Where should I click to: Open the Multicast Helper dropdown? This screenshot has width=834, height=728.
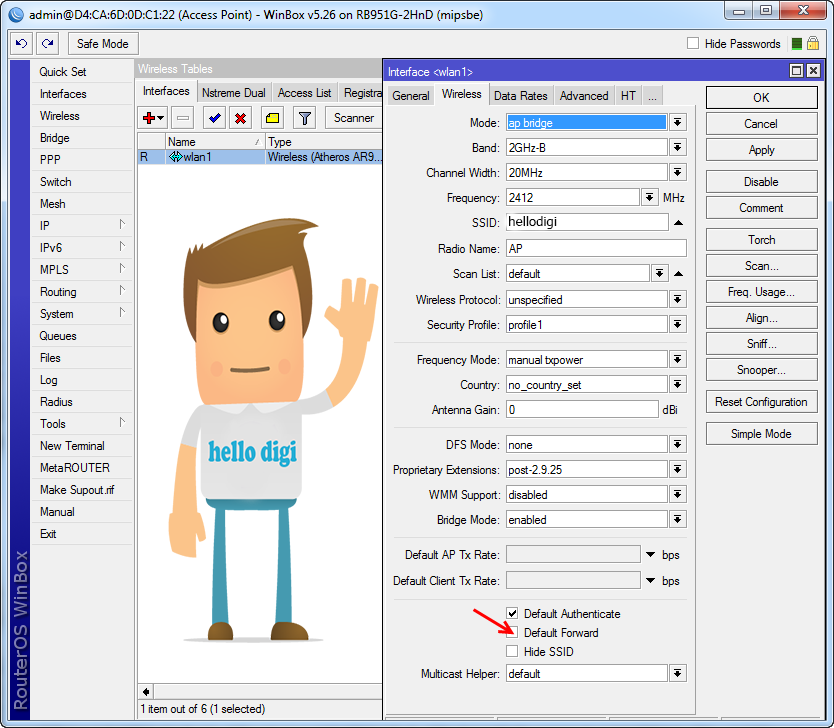coord(677,674)
